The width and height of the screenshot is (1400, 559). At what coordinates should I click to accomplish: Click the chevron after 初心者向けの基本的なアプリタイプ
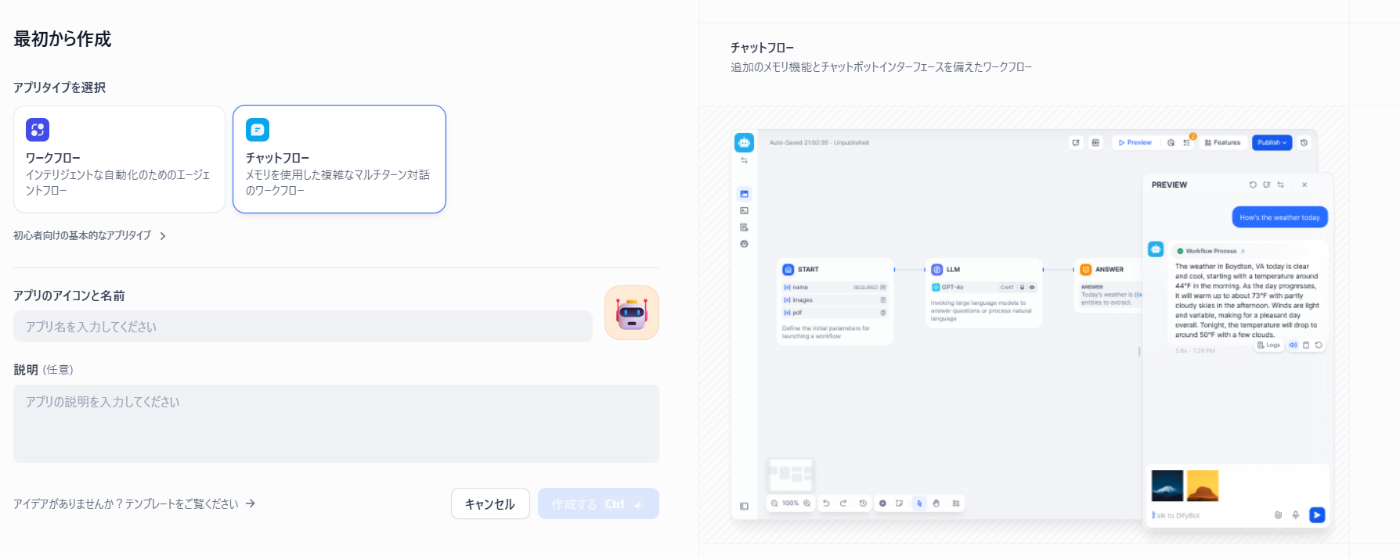click(163, 236)
